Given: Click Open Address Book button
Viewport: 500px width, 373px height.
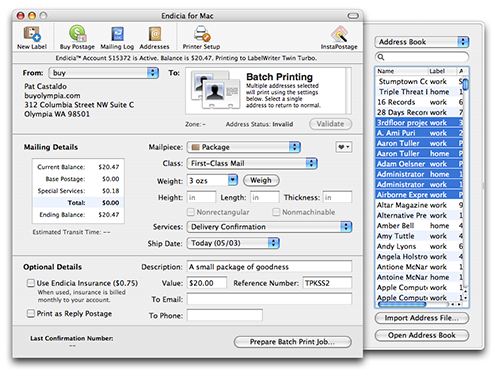Looking at the screenshot, I should click(x=422, y=335).
